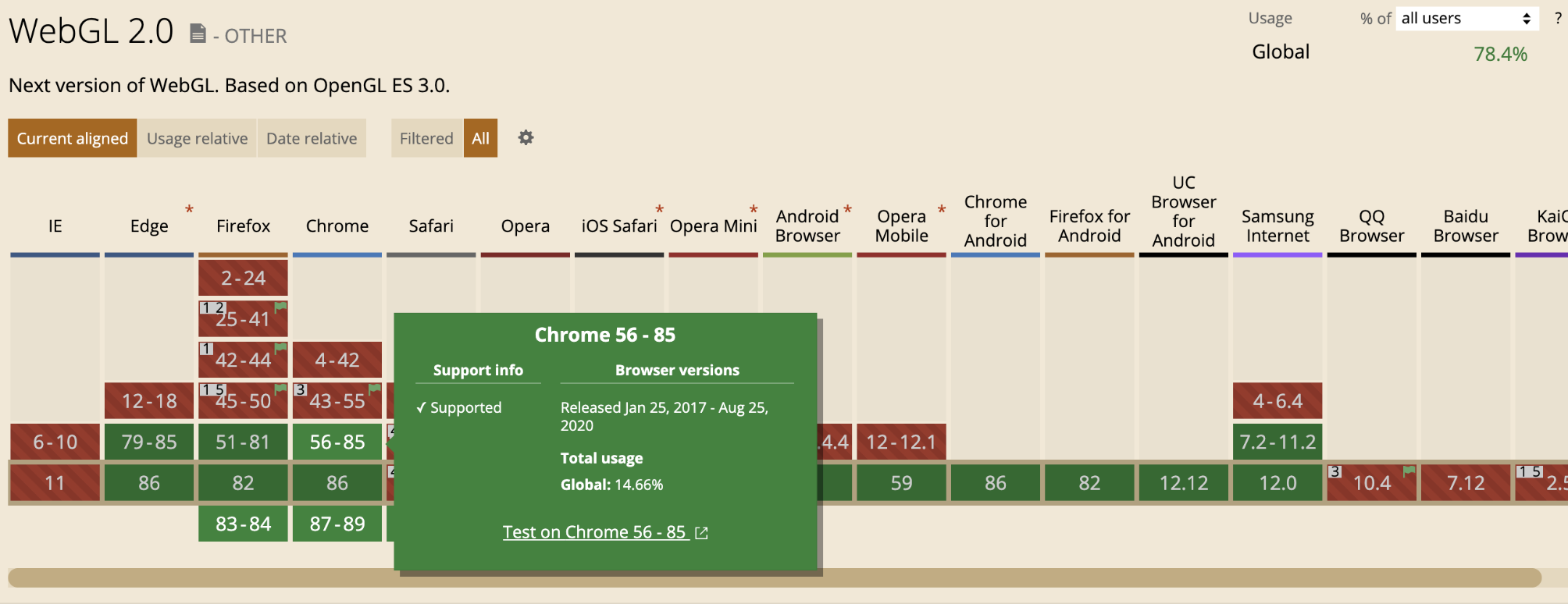
Task: Click the IE 11 unsupported cell
Action: (55, 483)
